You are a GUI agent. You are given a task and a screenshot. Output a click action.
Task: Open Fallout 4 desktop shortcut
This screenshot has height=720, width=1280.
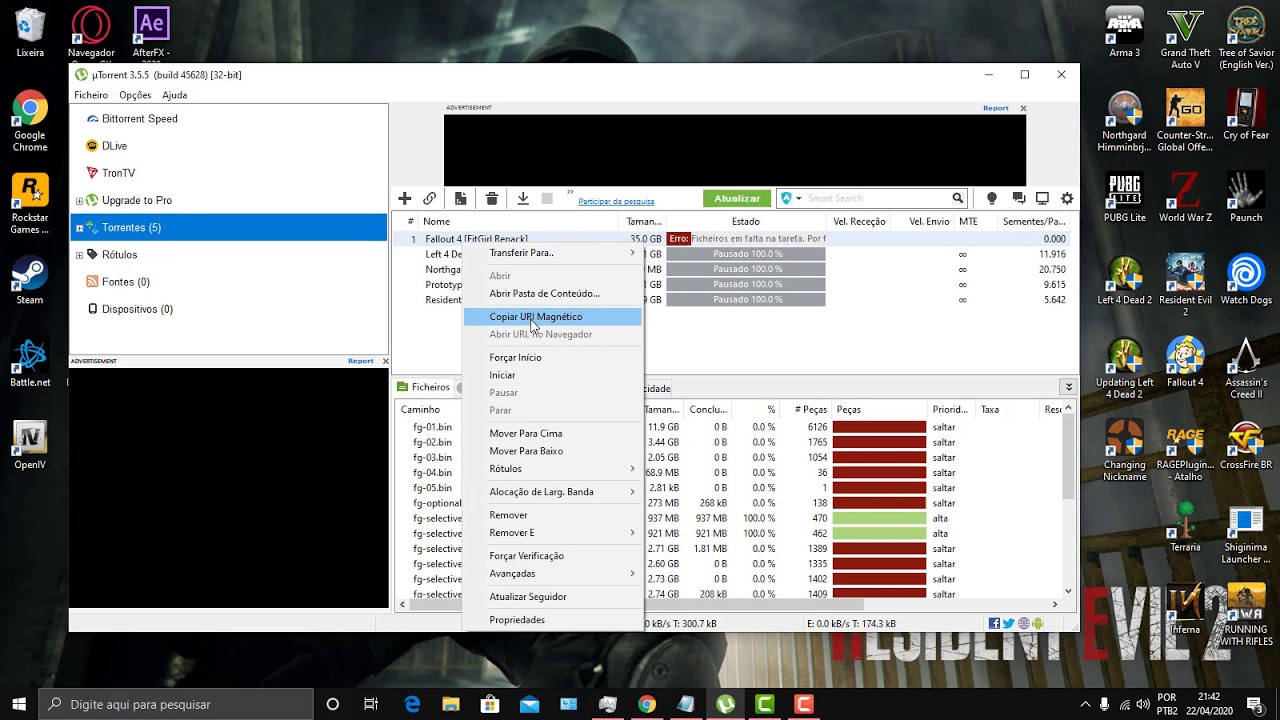click(1185, 364)
